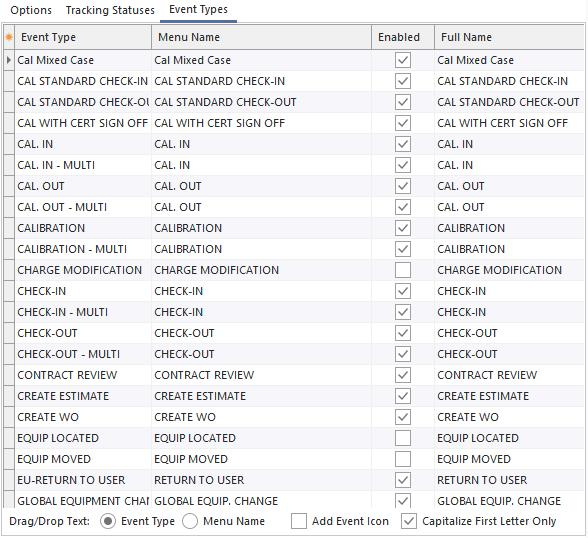
Task: Select the CAL. OUT - MULTI event type cell
Action: (83, 207)
